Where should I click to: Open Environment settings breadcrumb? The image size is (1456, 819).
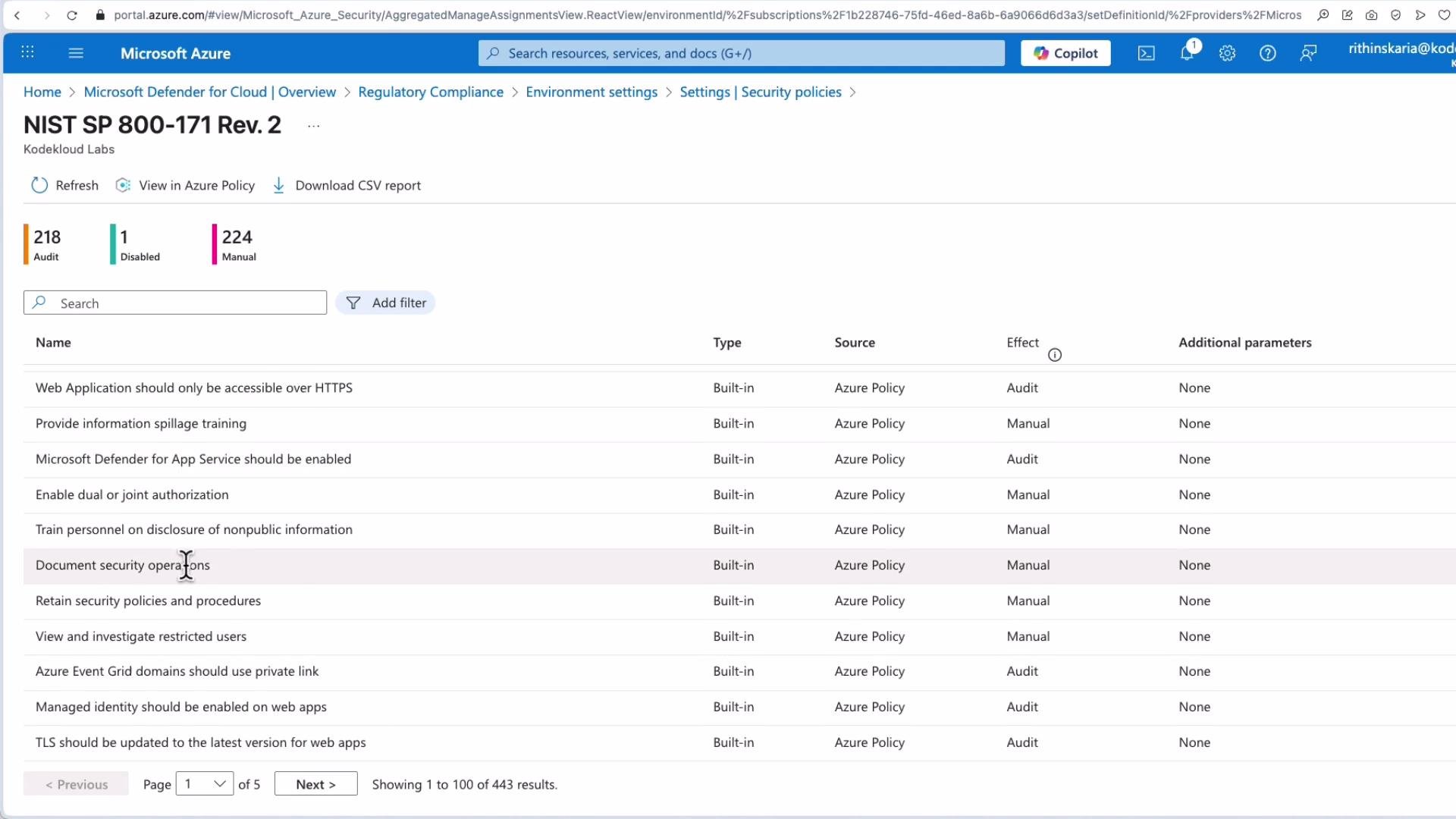point(591,92)
